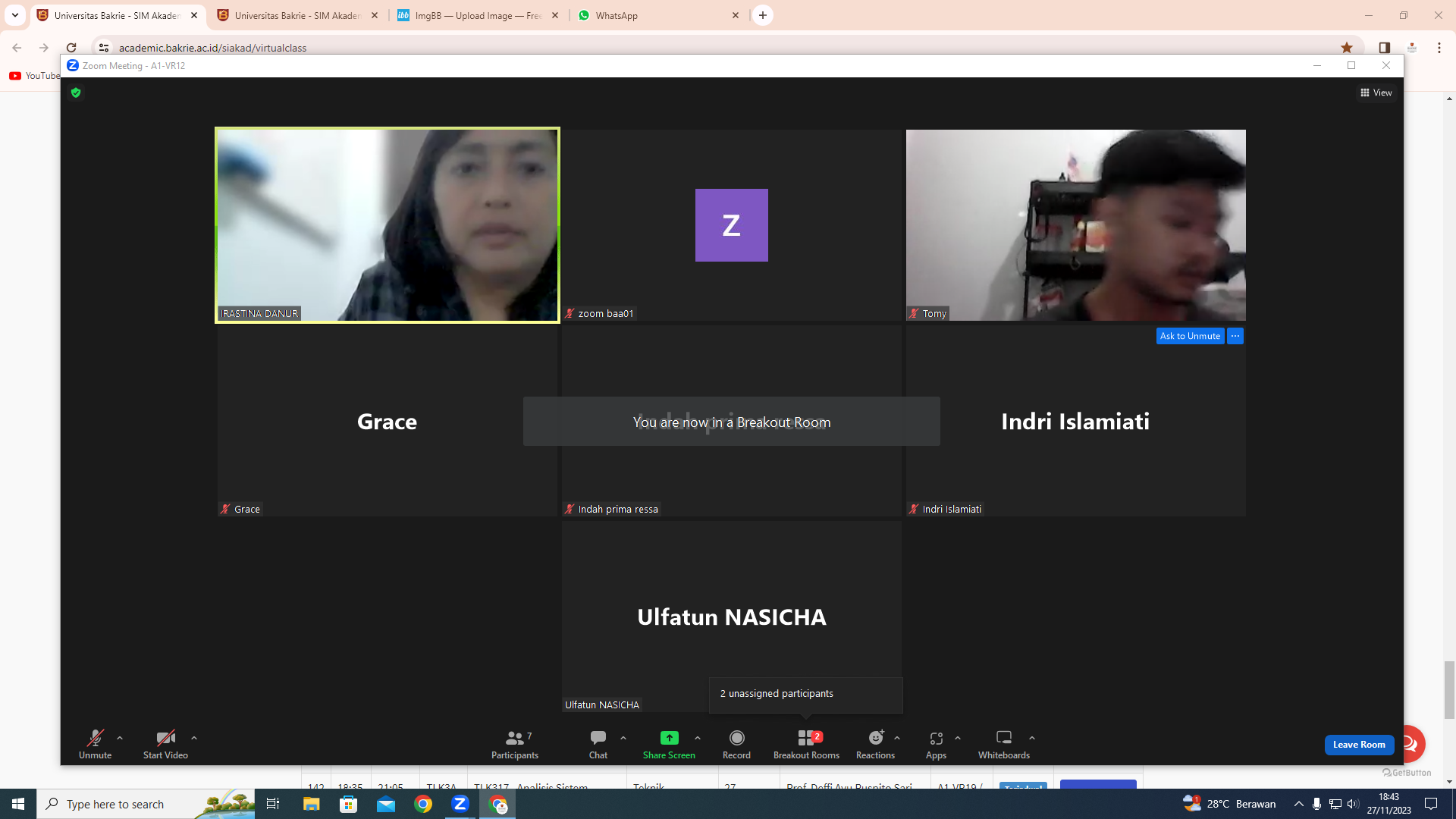The image size is (1456, 819).
Task: Close the ImgBB browser tab
Action: pyautogui.click(x=554, y=15)
